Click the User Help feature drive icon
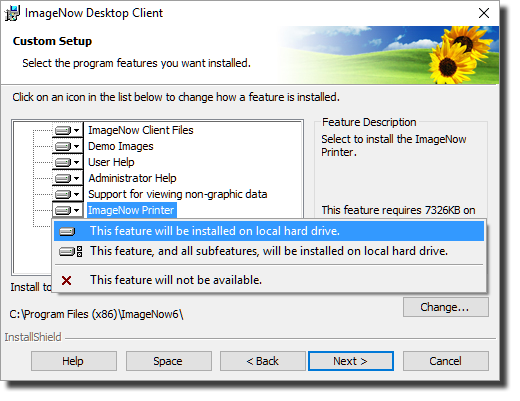This screenshot has width=520, height=401. tap(63, 162)
